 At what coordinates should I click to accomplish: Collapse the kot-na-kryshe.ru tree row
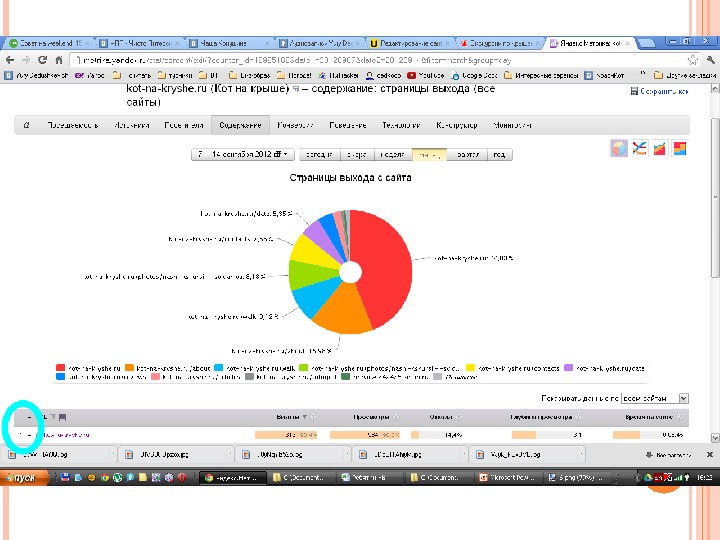[x=29, y=434]
